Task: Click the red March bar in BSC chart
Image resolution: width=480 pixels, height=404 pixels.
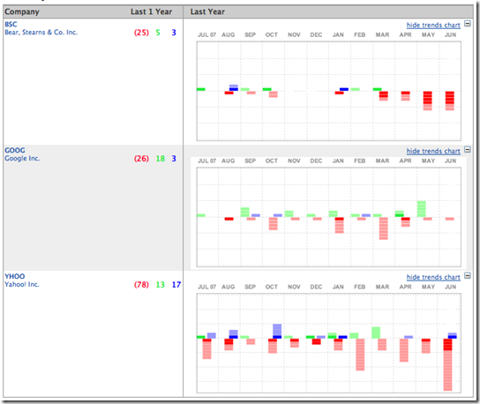Action: 383,96
